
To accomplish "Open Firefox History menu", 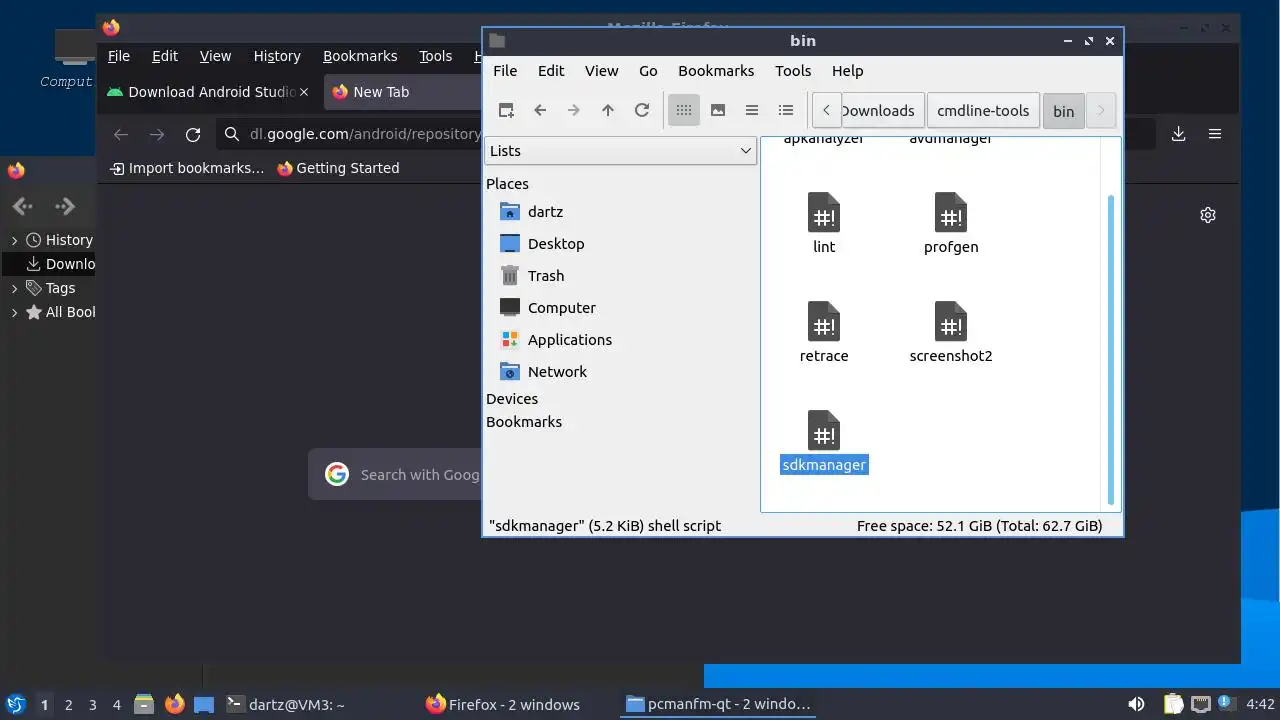I will click(x=277, y=56).
